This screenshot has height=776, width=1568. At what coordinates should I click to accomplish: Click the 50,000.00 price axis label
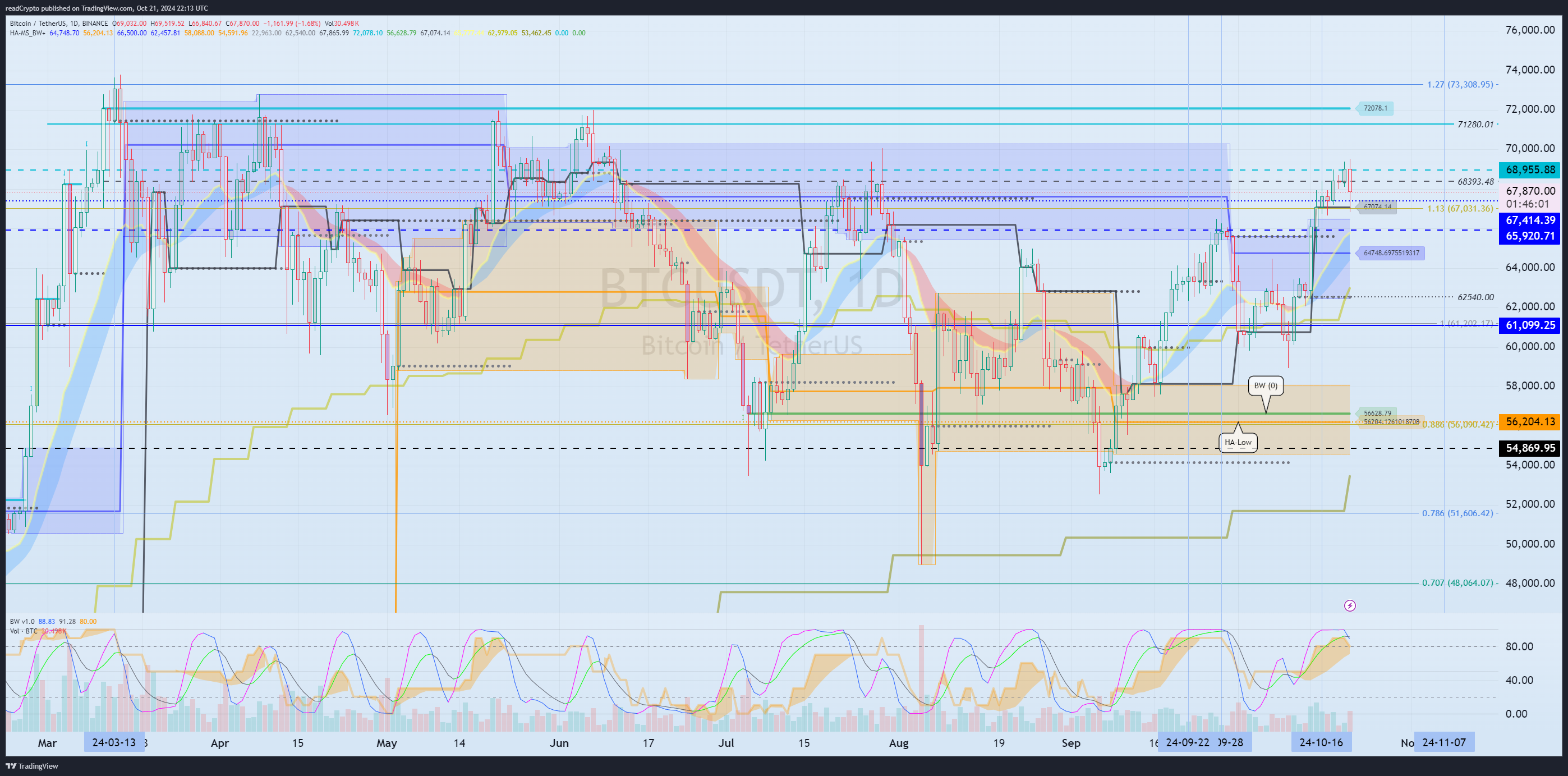tap(1530, 544)
